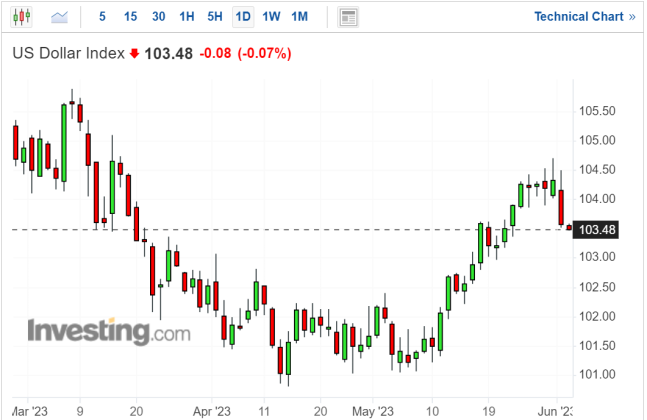Click the 101.00 price axis label

click(x=597, y=375)
